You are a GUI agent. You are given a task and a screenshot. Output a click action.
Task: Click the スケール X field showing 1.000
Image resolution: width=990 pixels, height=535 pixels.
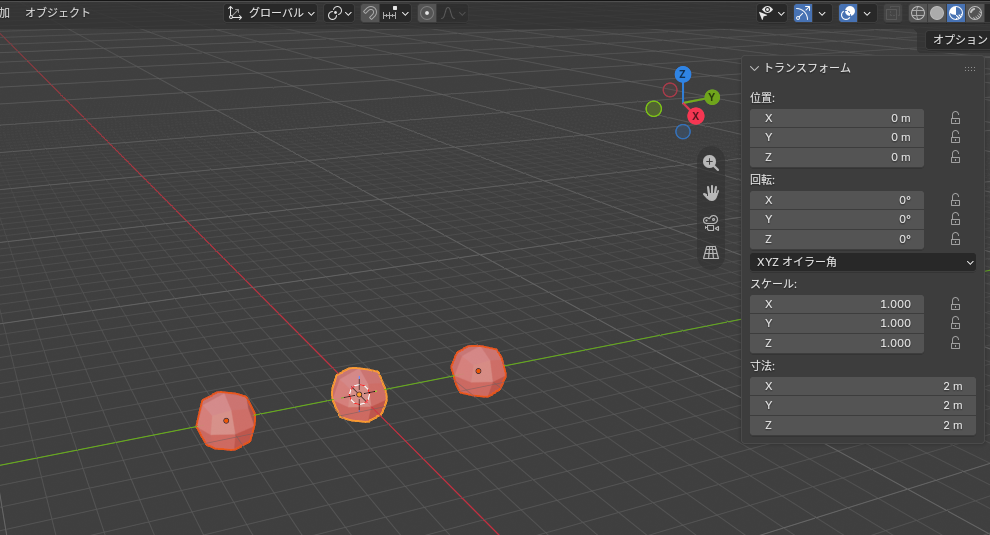837,304
